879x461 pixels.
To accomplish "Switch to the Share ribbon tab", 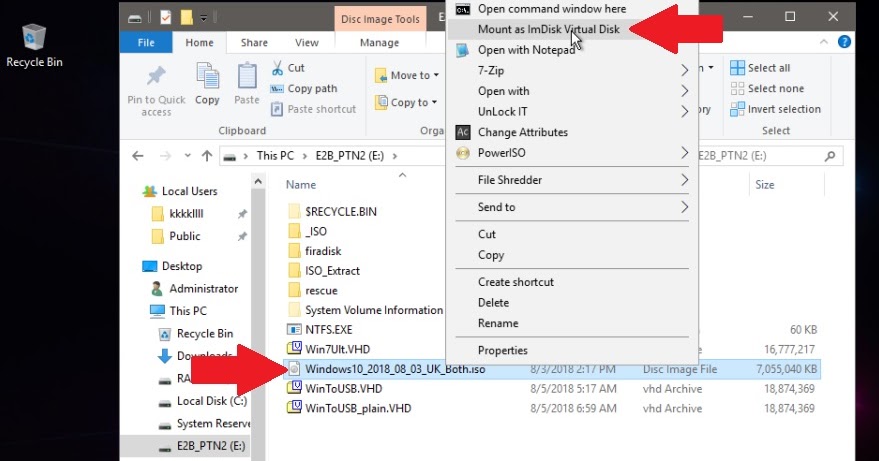I will pyautogui.click(x=254, y=43).
